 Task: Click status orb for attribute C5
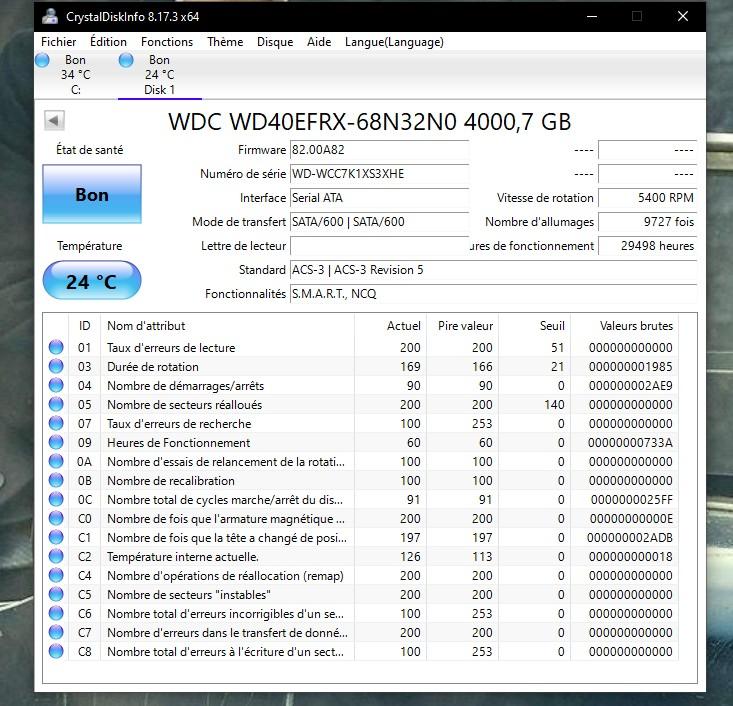56,594
